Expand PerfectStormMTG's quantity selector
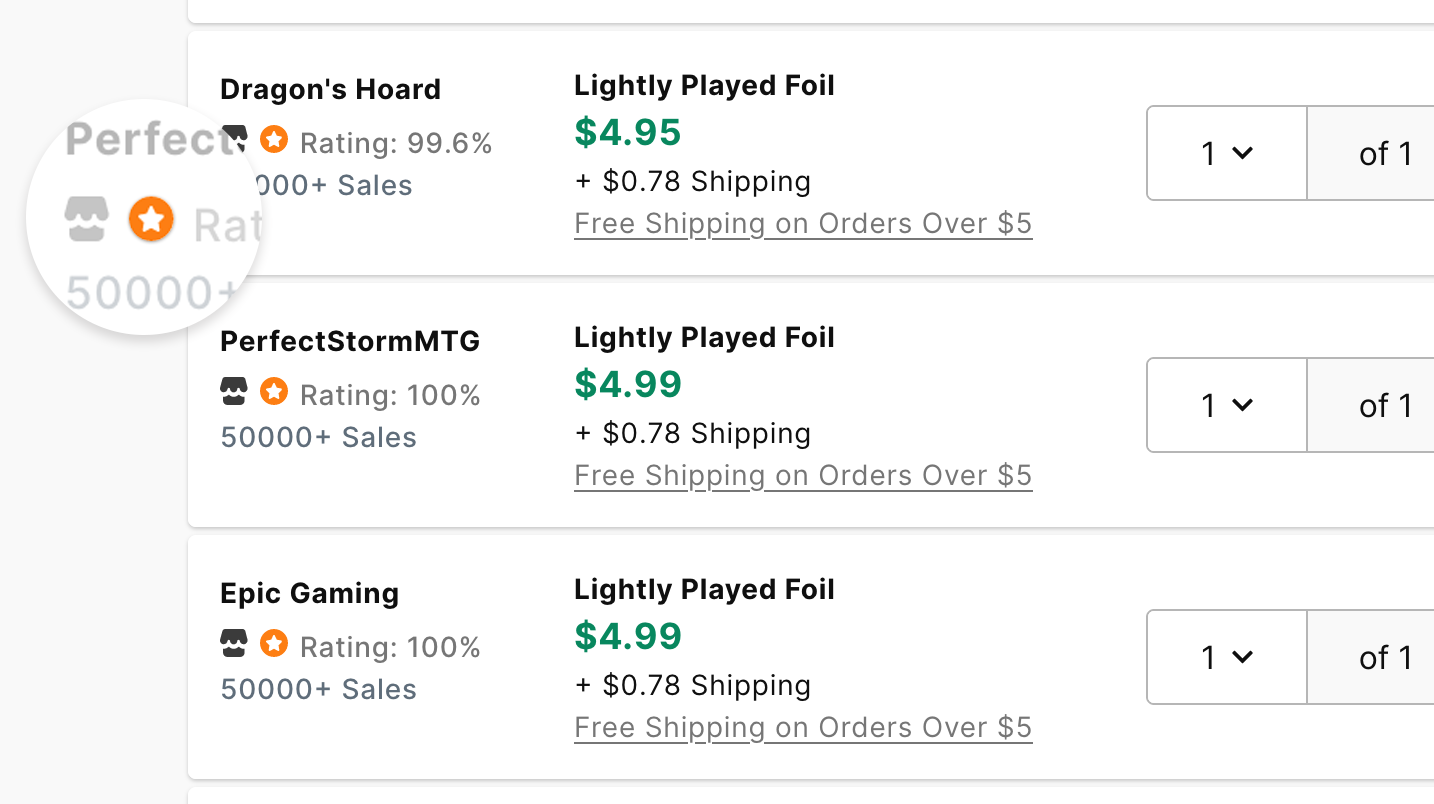The image size is (1434, 804). point(1226,405)
